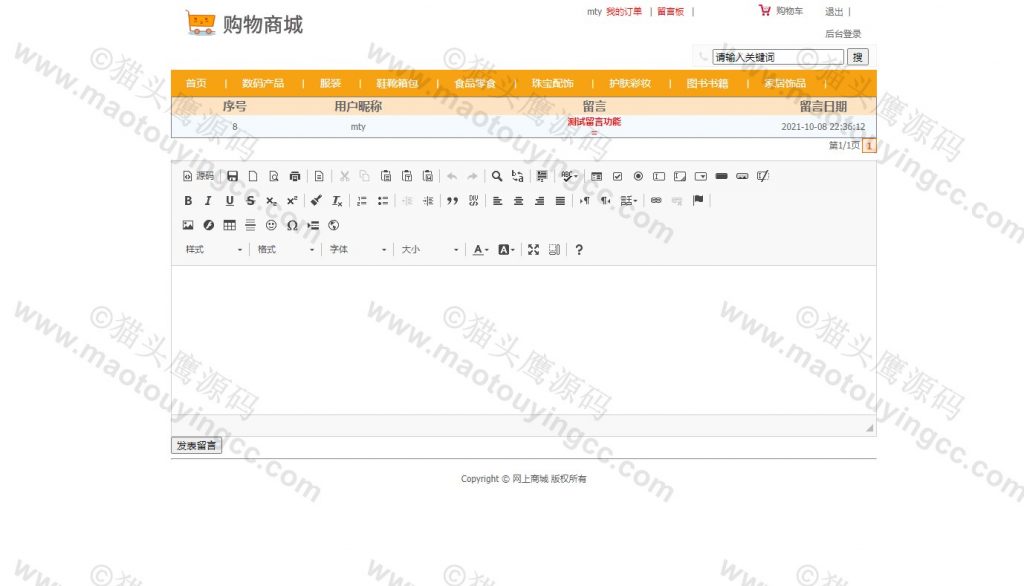Click the Save icon in editor toolbar
This screenshot has width=1024, height=586.
pos(232,176)
